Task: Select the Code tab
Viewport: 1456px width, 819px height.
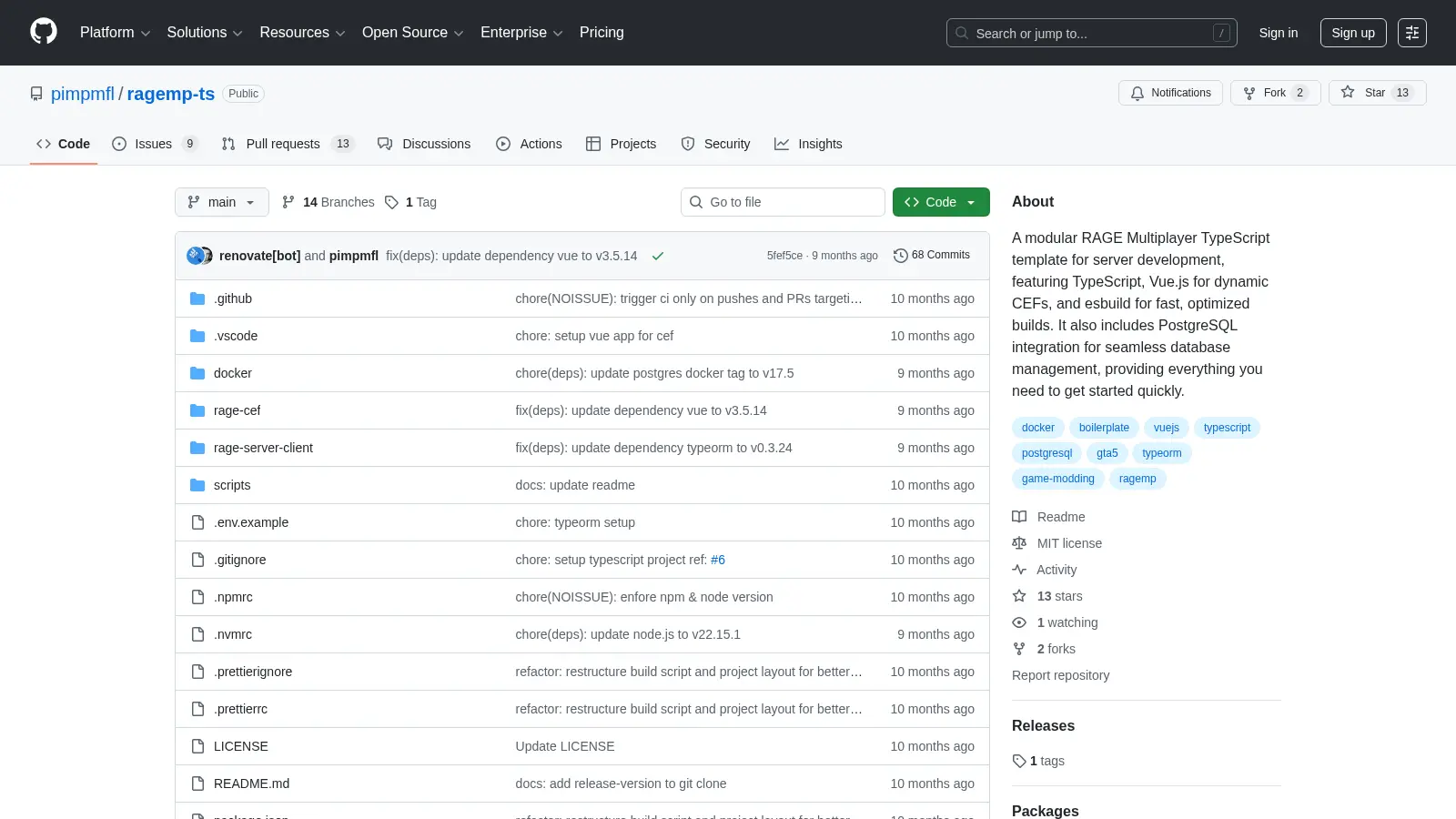Action: pyautogui.click(x=64, y=144)
